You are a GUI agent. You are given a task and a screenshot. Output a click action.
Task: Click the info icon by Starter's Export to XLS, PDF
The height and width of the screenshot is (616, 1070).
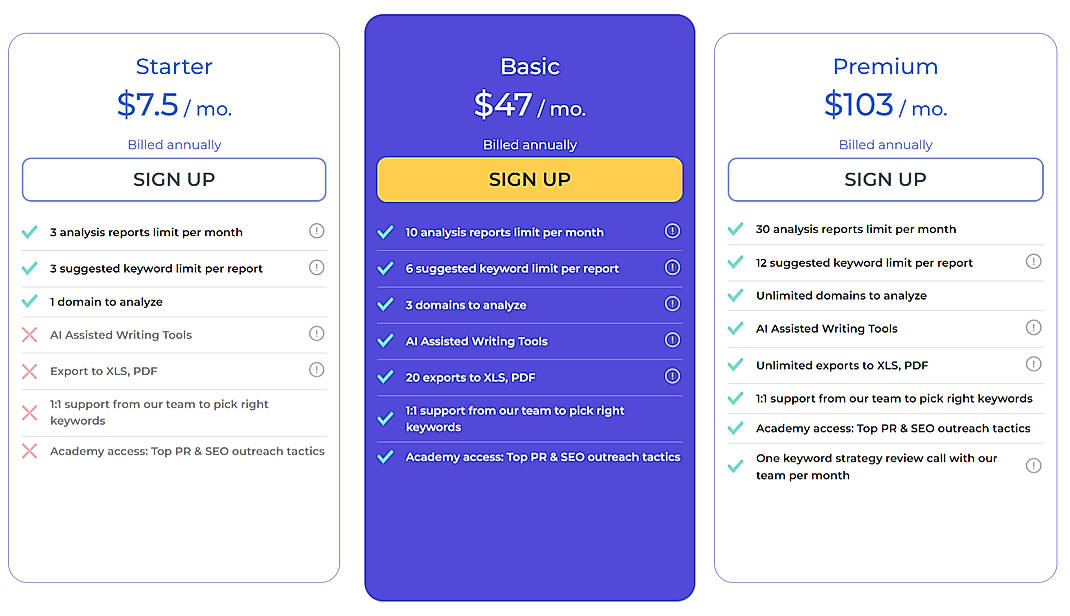(x=317, y=370)
